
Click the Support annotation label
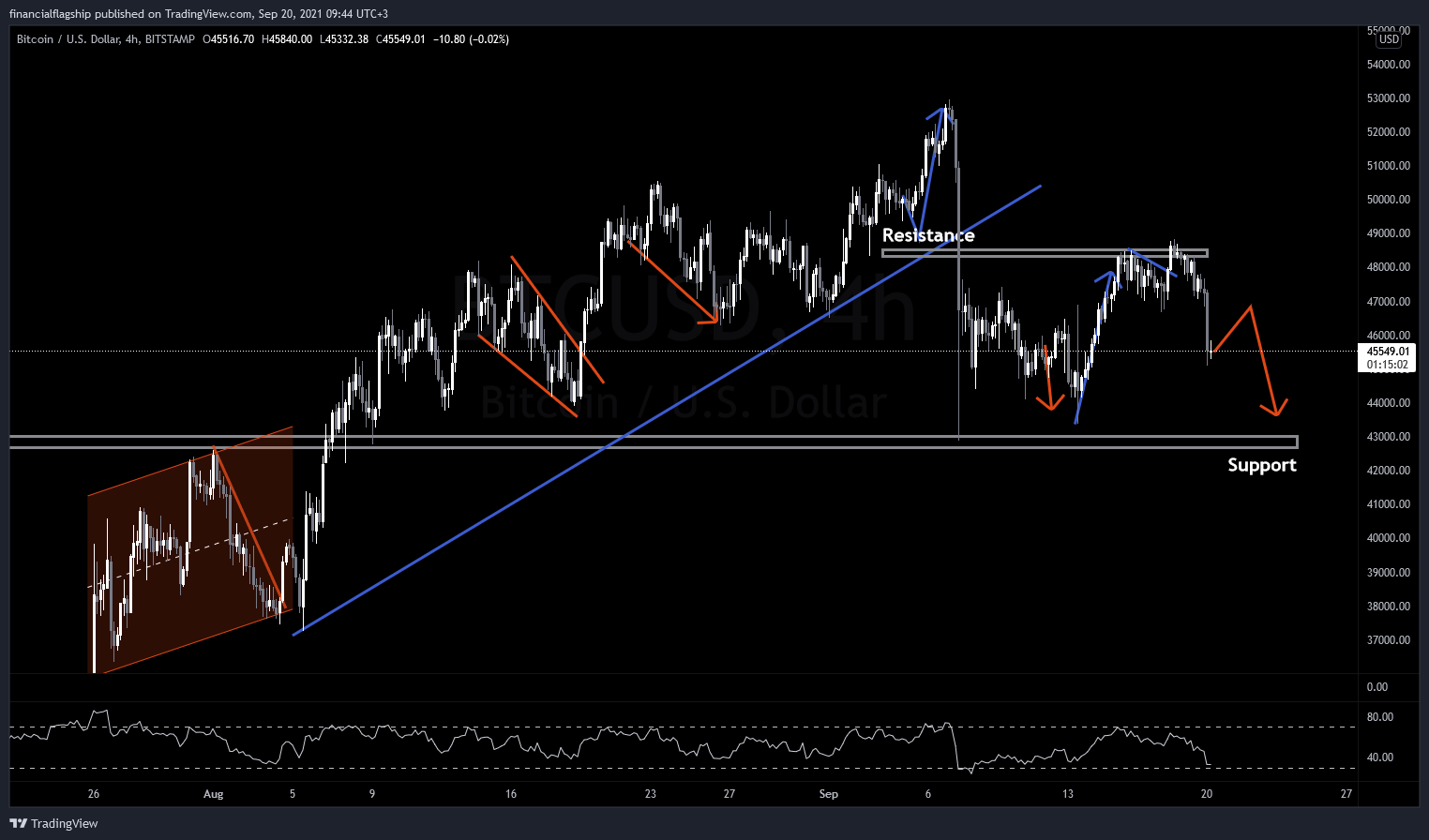tap(1262, 465)
